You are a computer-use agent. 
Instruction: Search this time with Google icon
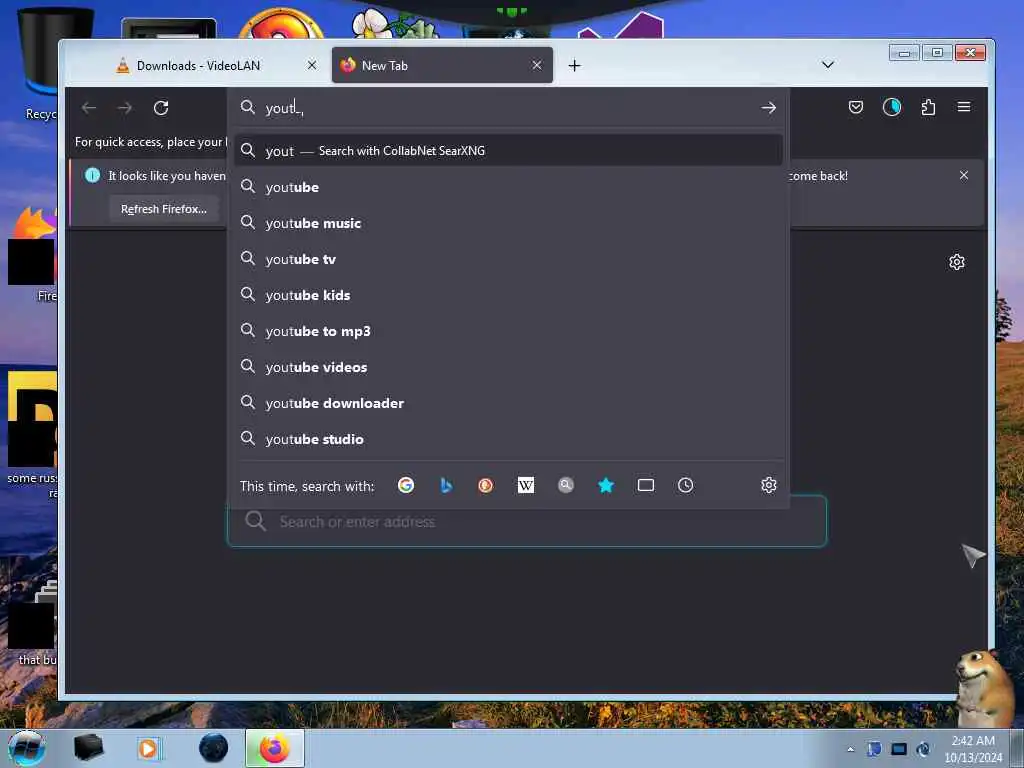point(406,485)
